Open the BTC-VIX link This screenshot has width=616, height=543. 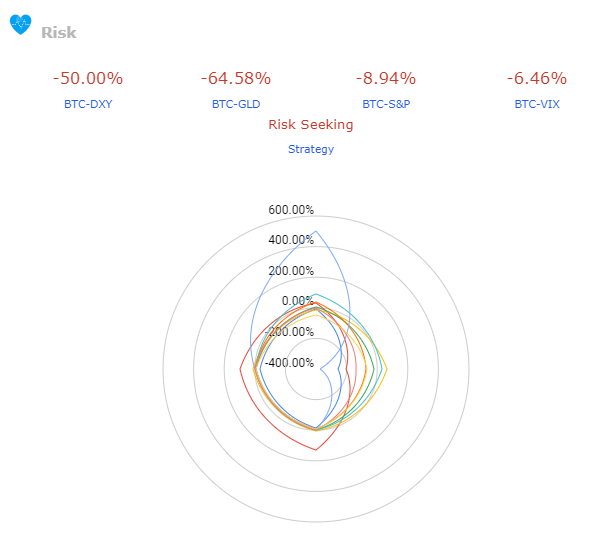pyautogui.click(x=537, y=104)
